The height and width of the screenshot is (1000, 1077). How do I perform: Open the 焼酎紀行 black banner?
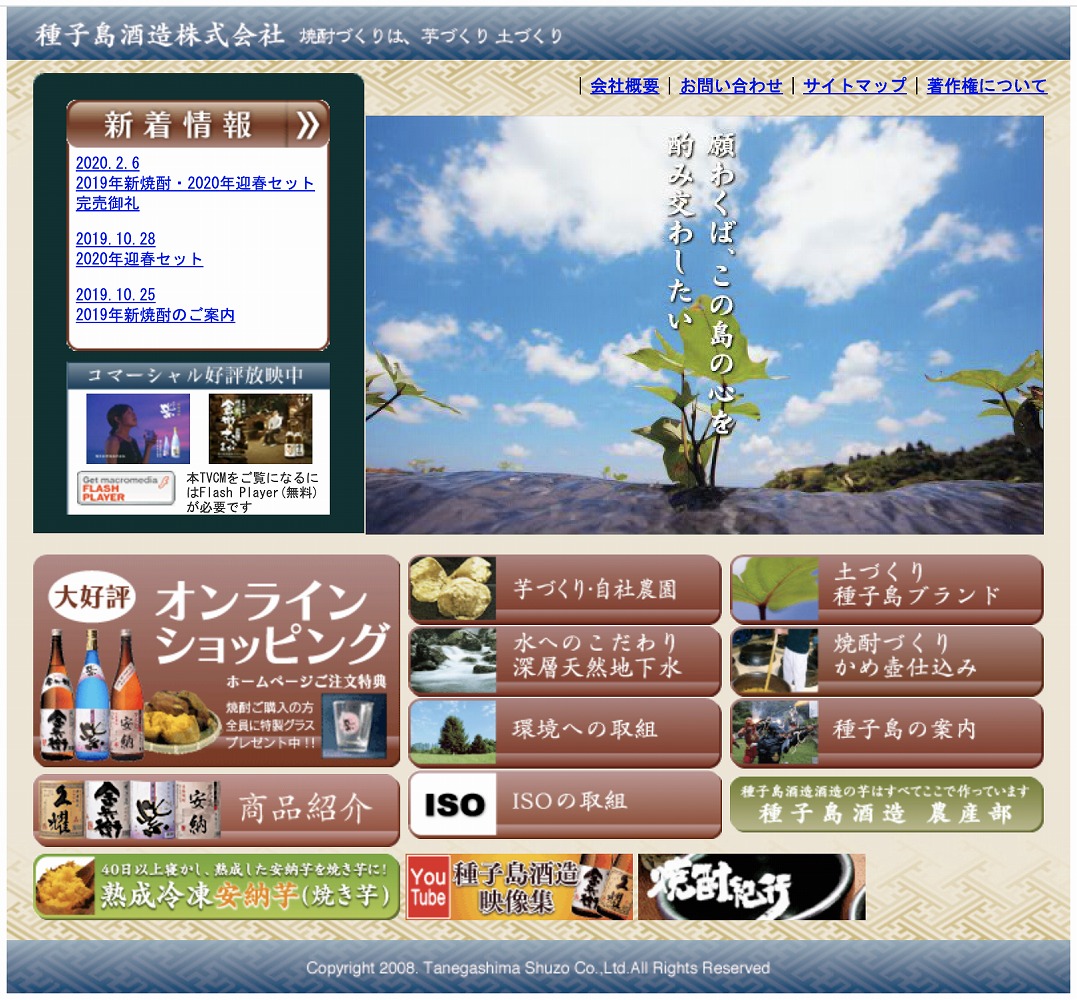(x=752, y=887)
